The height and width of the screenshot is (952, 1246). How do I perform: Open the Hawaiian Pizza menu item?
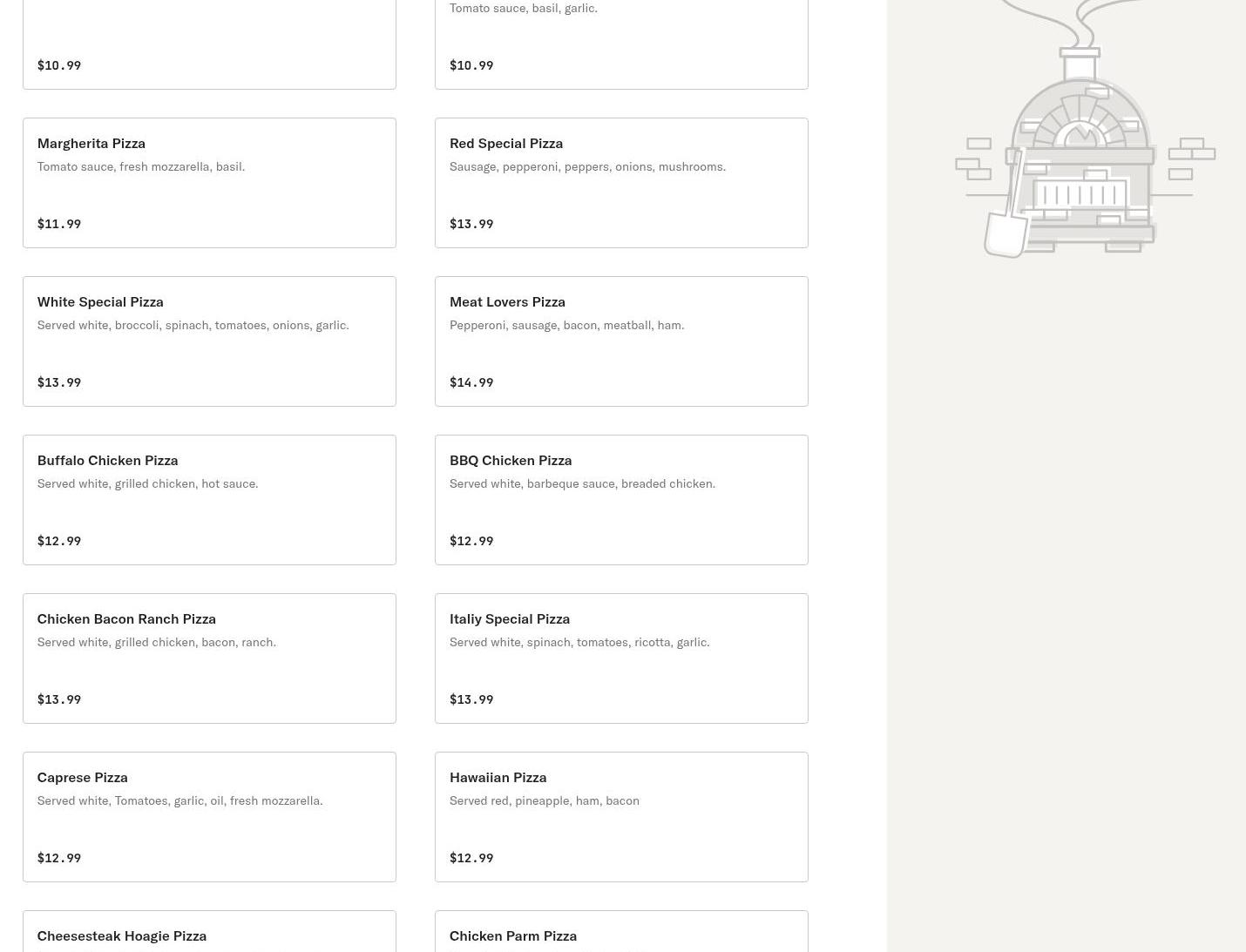click(x=621, y=817)
